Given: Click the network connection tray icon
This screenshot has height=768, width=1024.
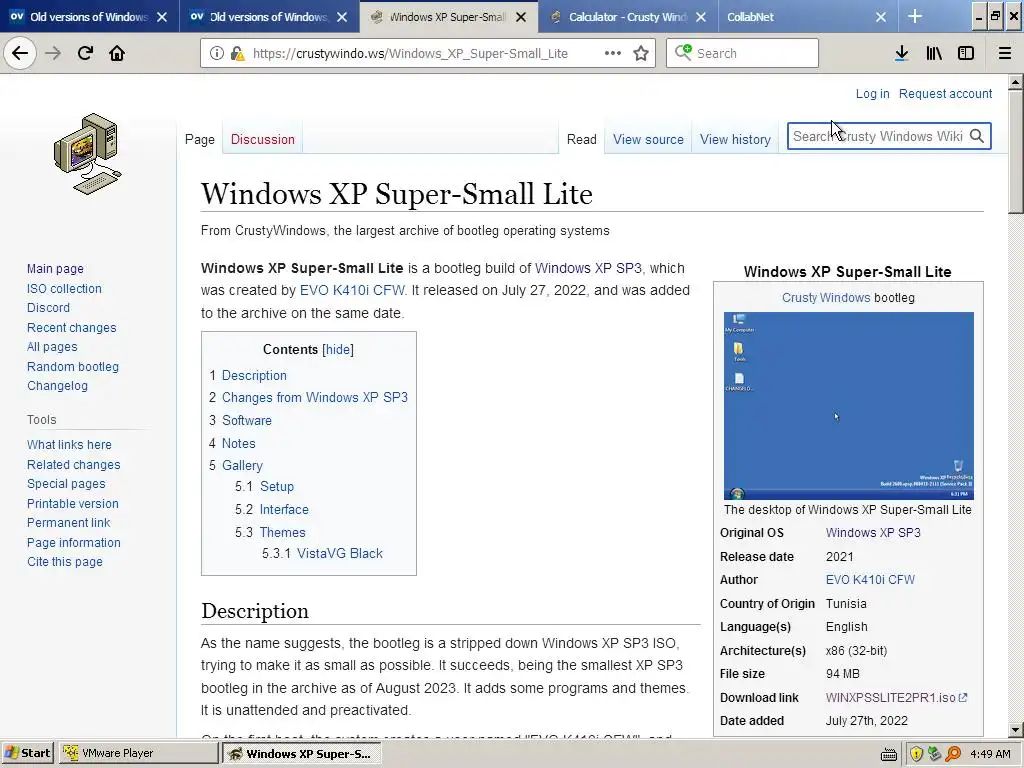Looking at the screenshot, I should pyautogui.click(x=935, y=754).
